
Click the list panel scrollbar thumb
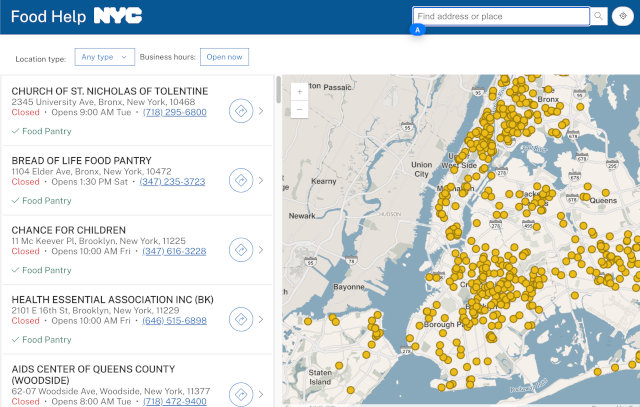[x=278, y=90]
